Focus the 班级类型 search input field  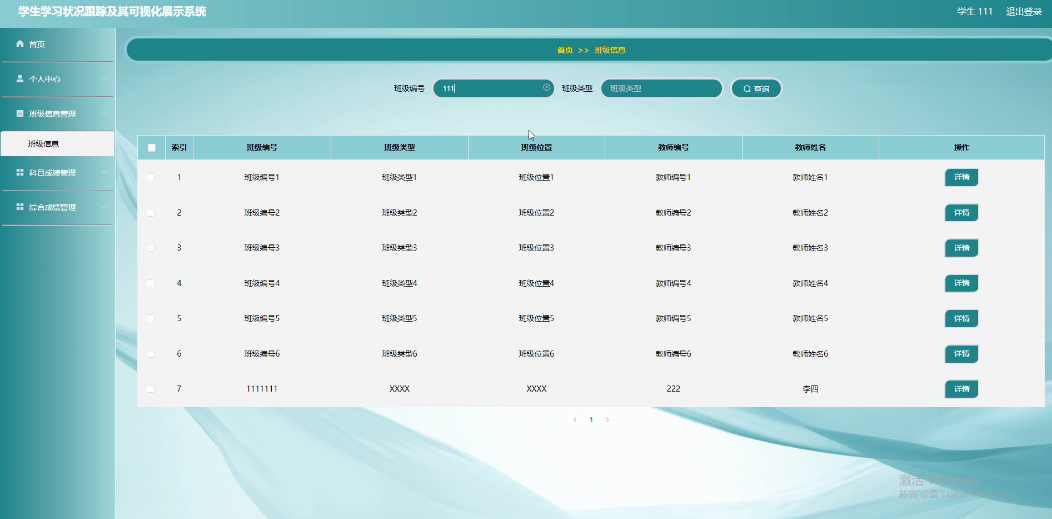tap(661, 89)
